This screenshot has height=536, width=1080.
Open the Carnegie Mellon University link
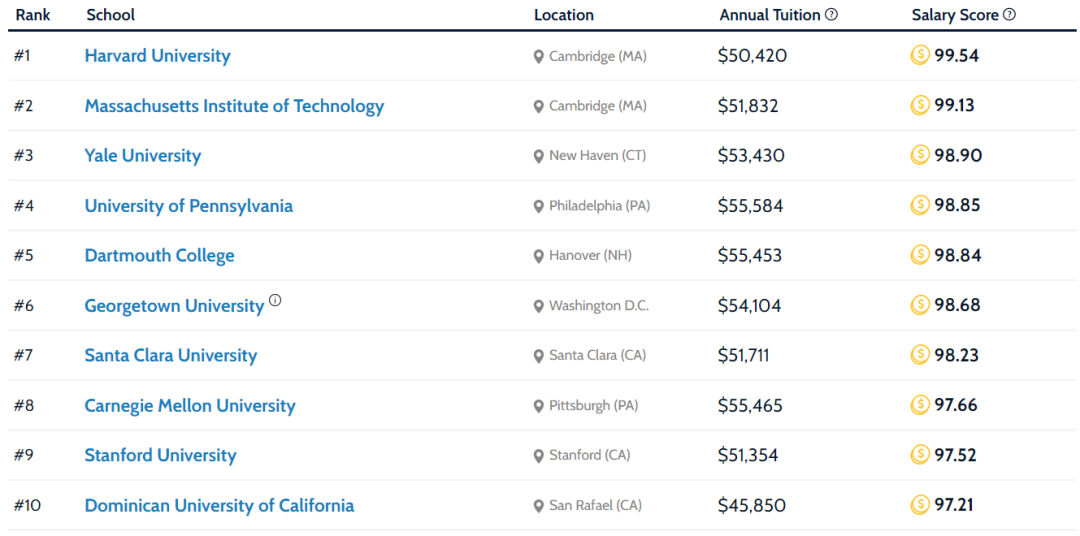pyautogui.click(x=190, y=406)
